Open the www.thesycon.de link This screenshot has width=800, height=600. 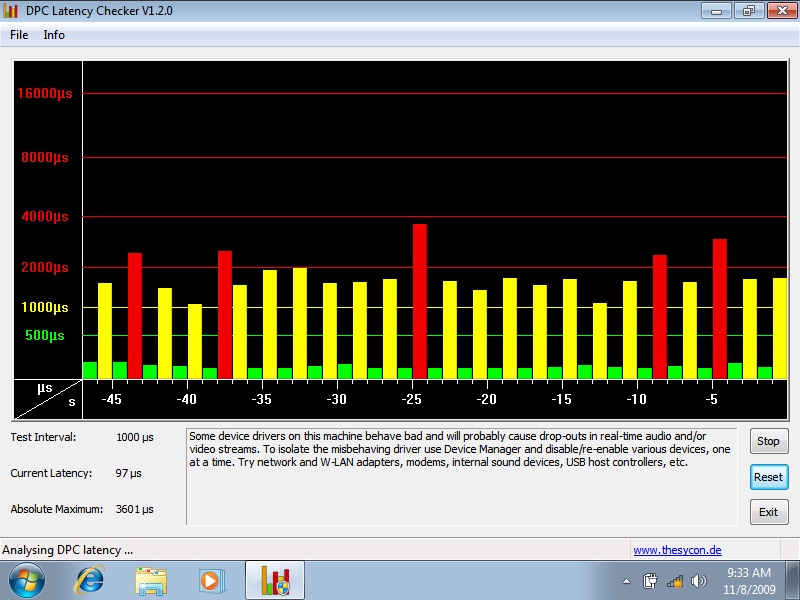(677, 550)
